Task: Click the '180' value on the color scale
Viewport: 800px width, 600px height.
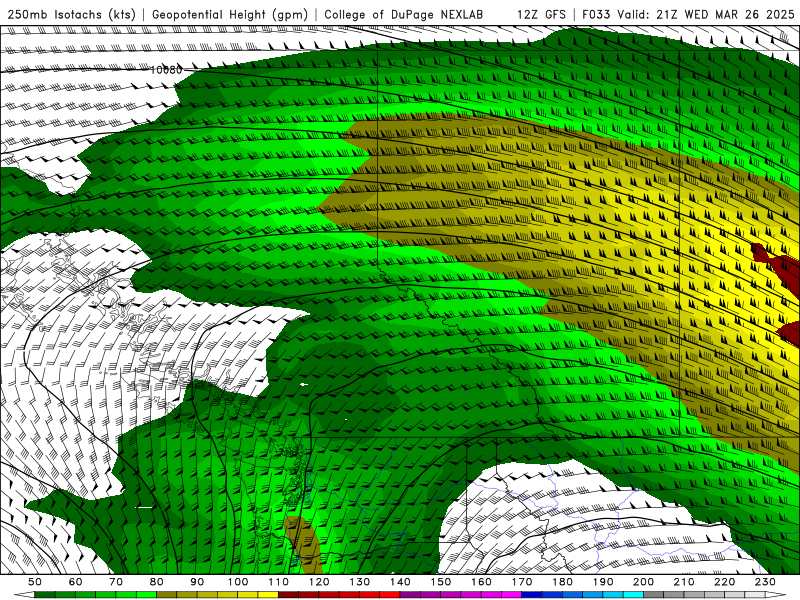Action: (x=563, y=582)
